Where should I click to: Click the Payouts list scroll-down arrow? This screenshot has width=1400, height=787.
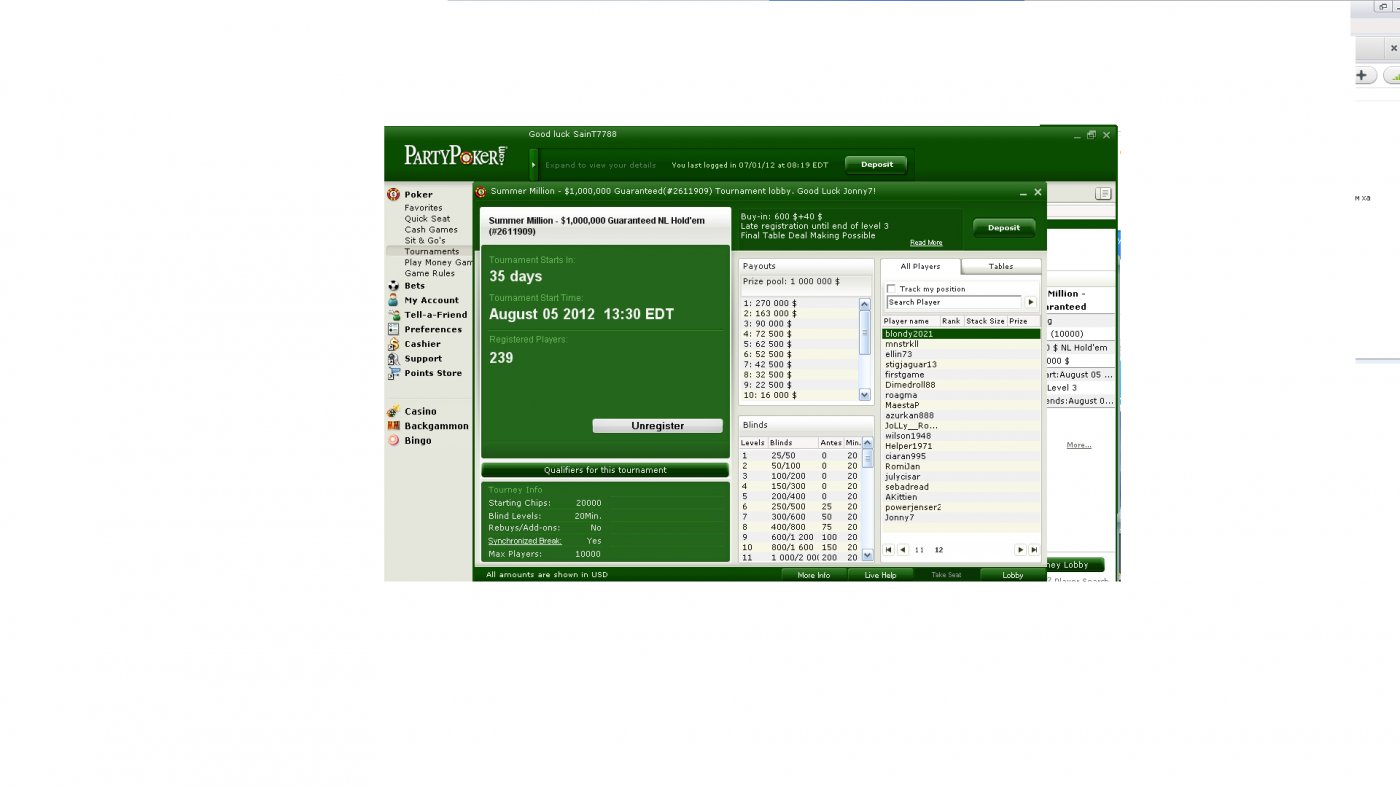click(865, 394)
